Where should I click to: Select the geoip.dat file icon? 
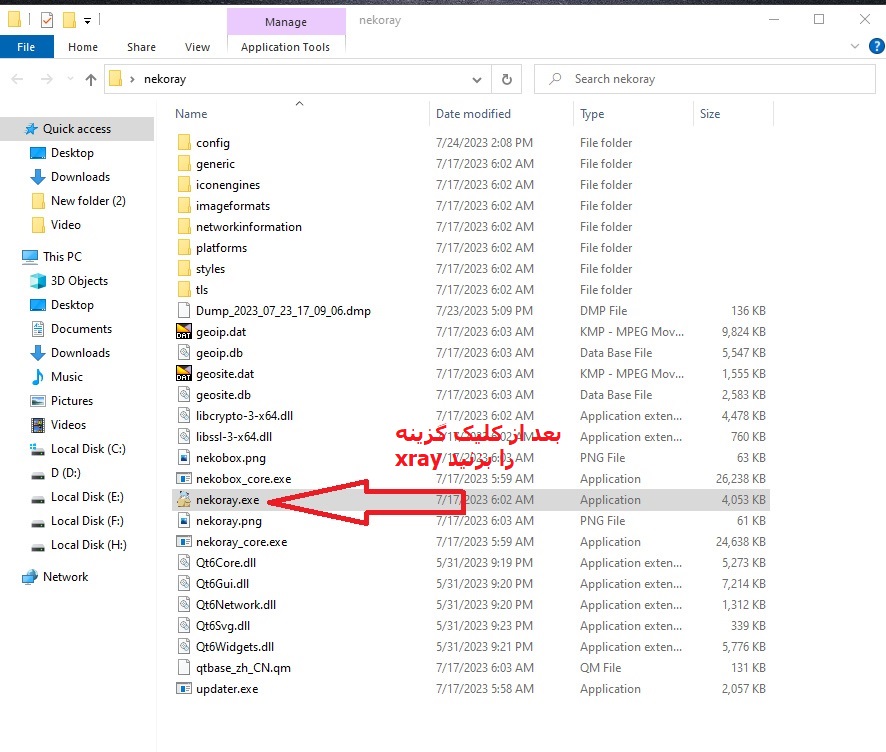pyautogui.click(x=182, y=331)
